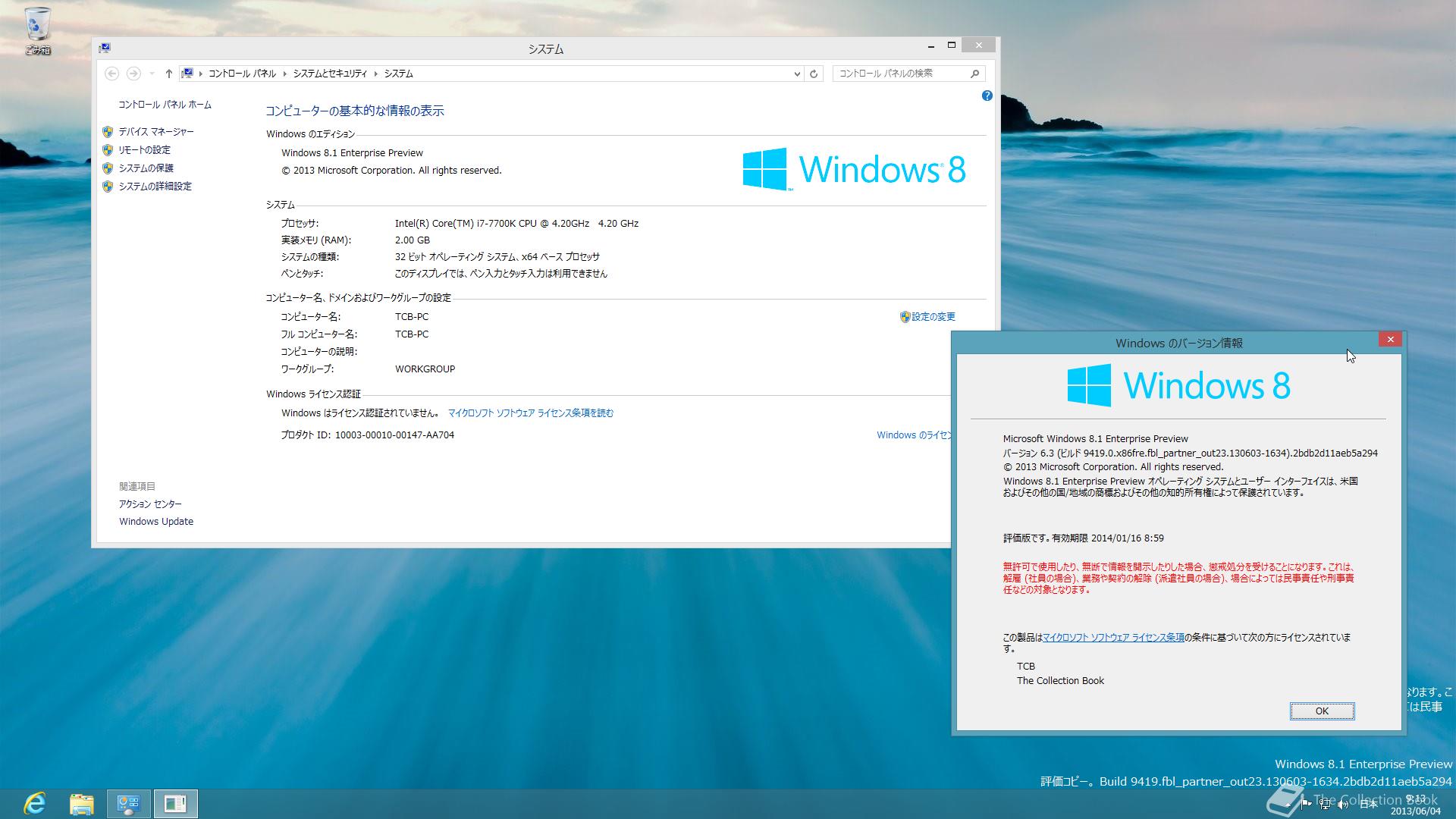Click the taskbar clock and date
Image resolution: width=1456 pixels, height=819 pixels.
1415,805
